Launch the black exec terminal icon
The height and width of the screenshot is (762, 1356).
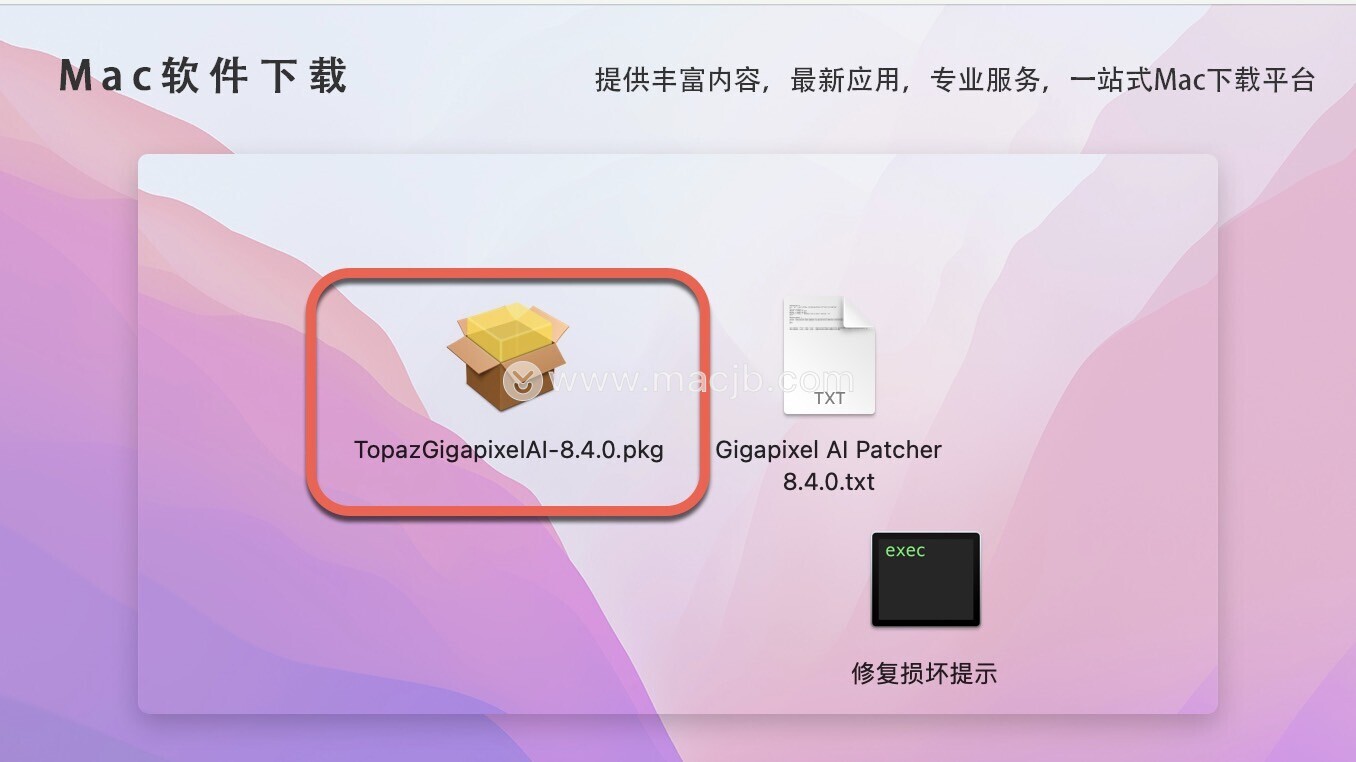926,579
